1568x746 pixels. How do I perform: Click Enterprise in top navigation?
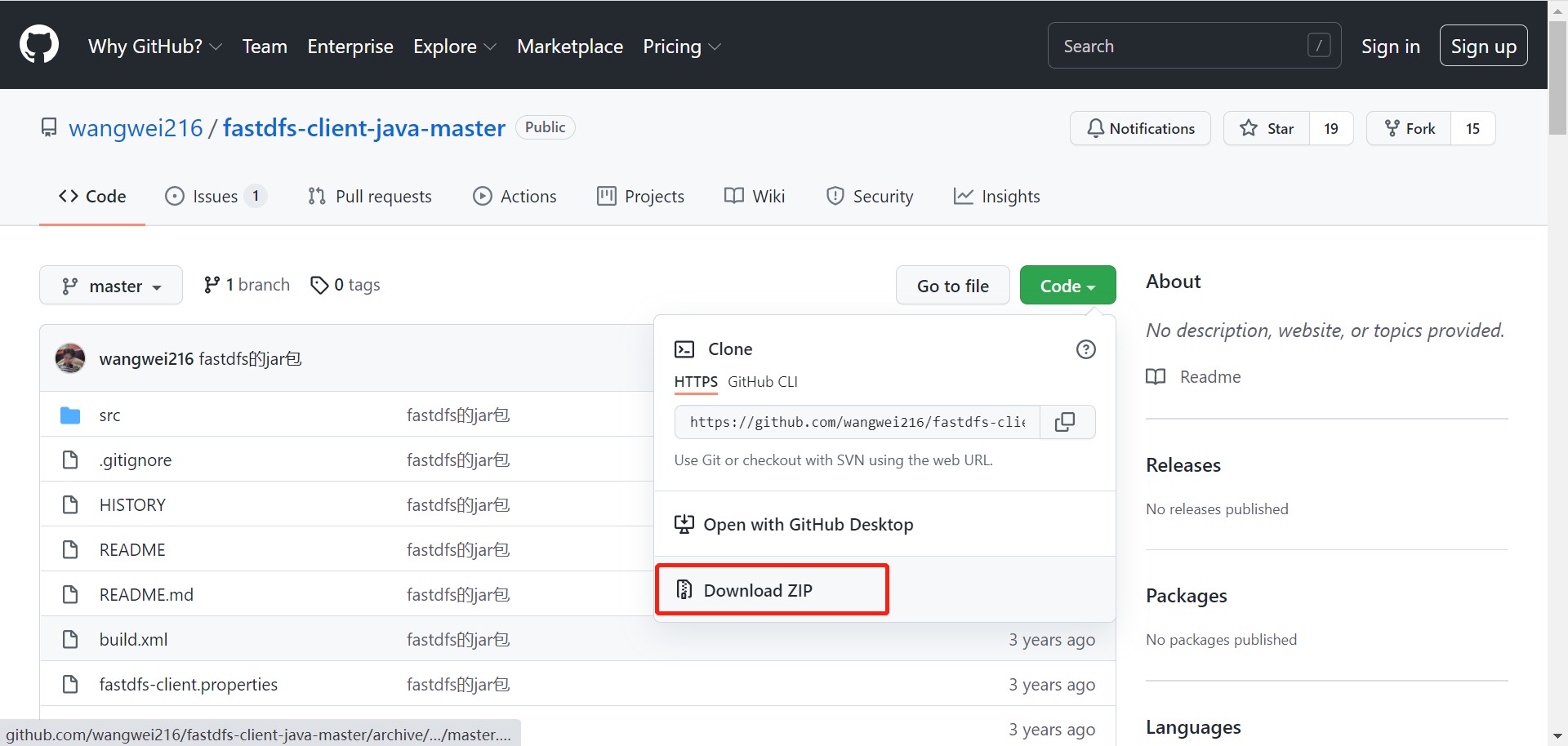[x=350, y=47]
